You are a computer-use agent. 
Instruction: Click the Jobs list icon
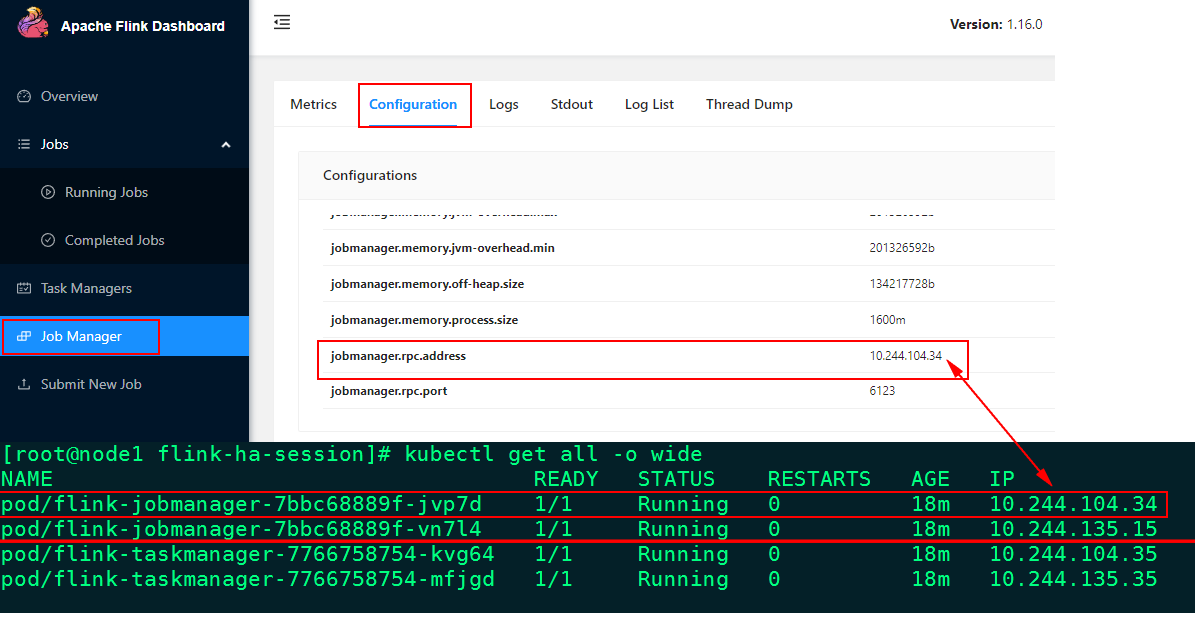point(24,145)
